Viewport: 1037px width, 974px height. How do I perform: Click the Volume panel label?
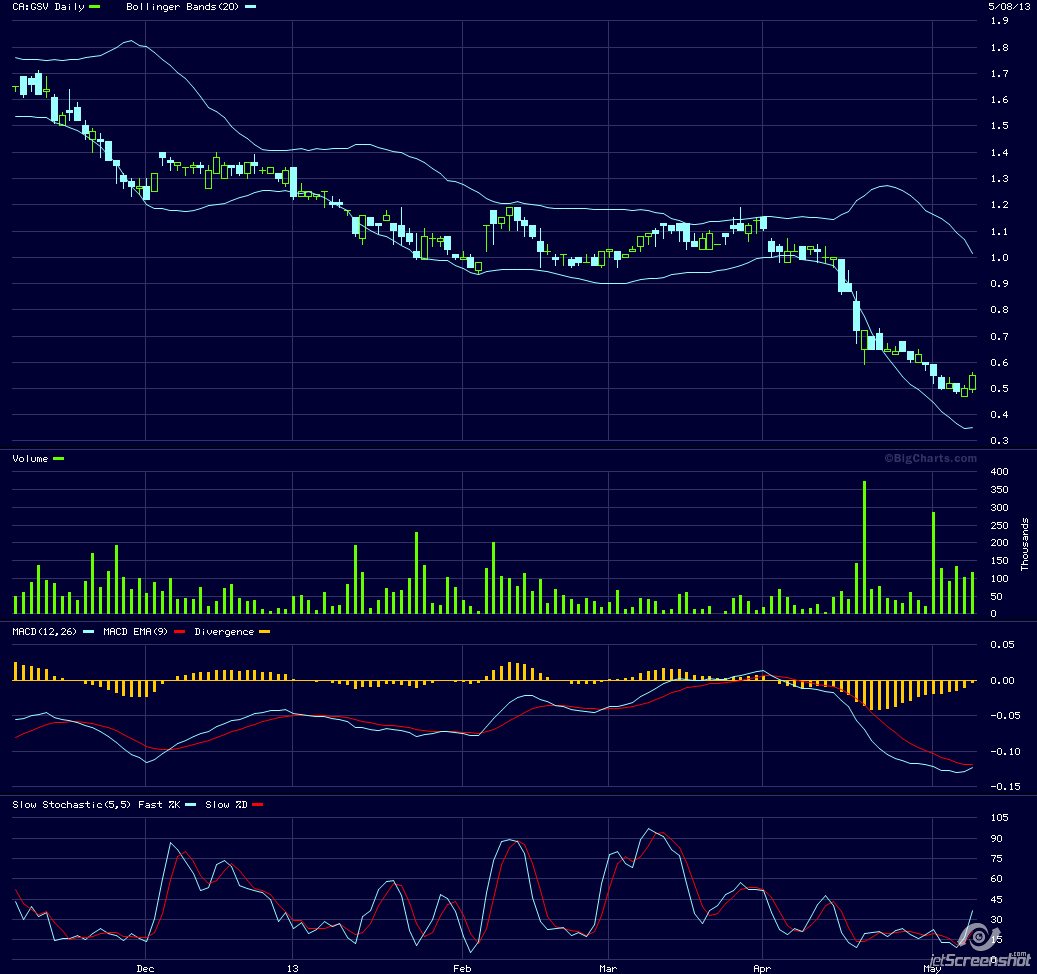[30, 458]
